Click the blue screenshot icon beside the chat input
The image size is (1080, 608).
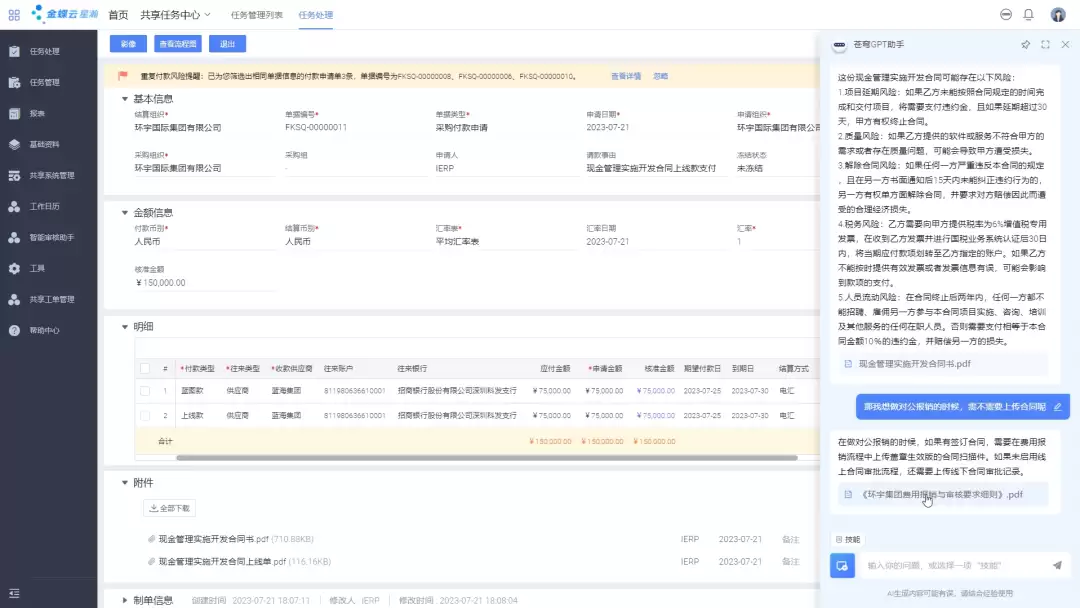tap(842, 565)
